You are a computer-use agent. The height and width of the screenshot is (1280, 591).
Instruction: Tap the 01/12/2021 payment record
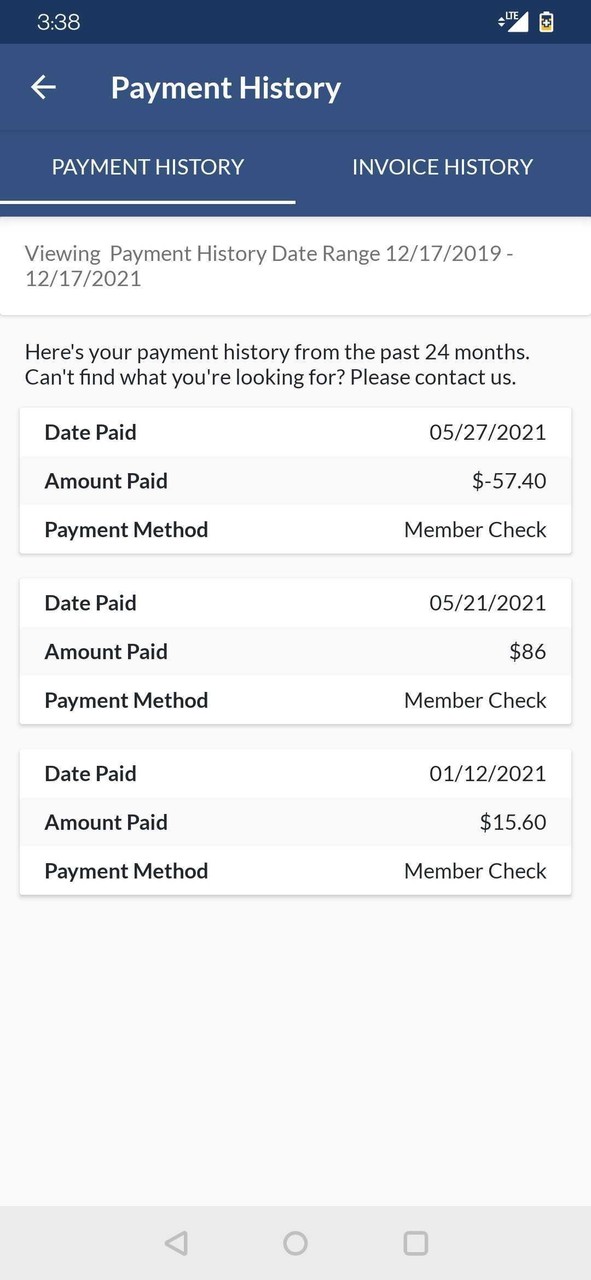pos(295,773)
